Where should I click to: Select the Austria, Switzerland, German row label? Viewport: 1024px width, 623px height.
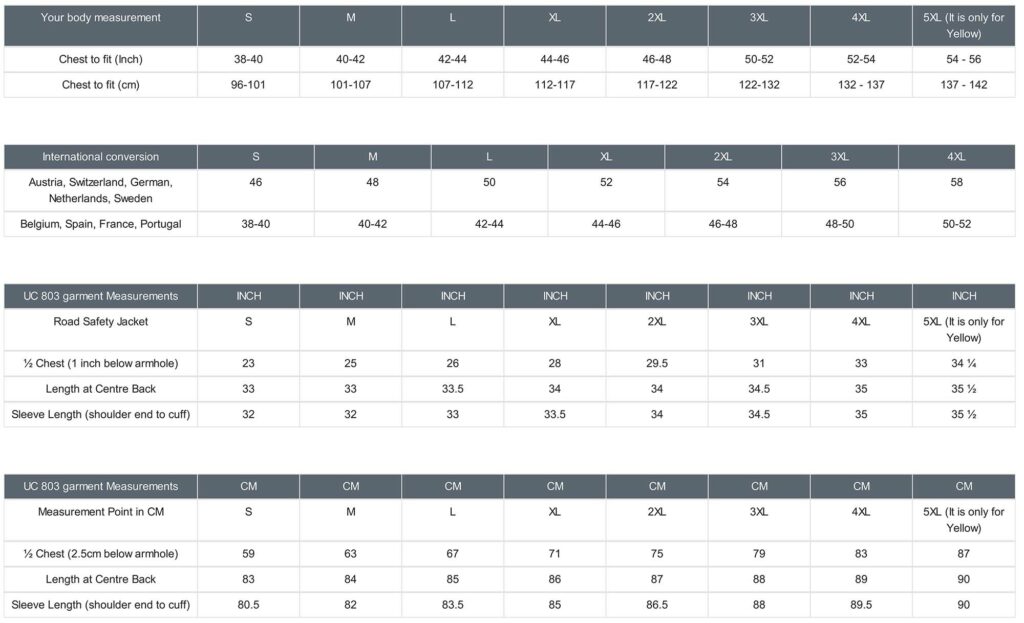pos(100,190)
